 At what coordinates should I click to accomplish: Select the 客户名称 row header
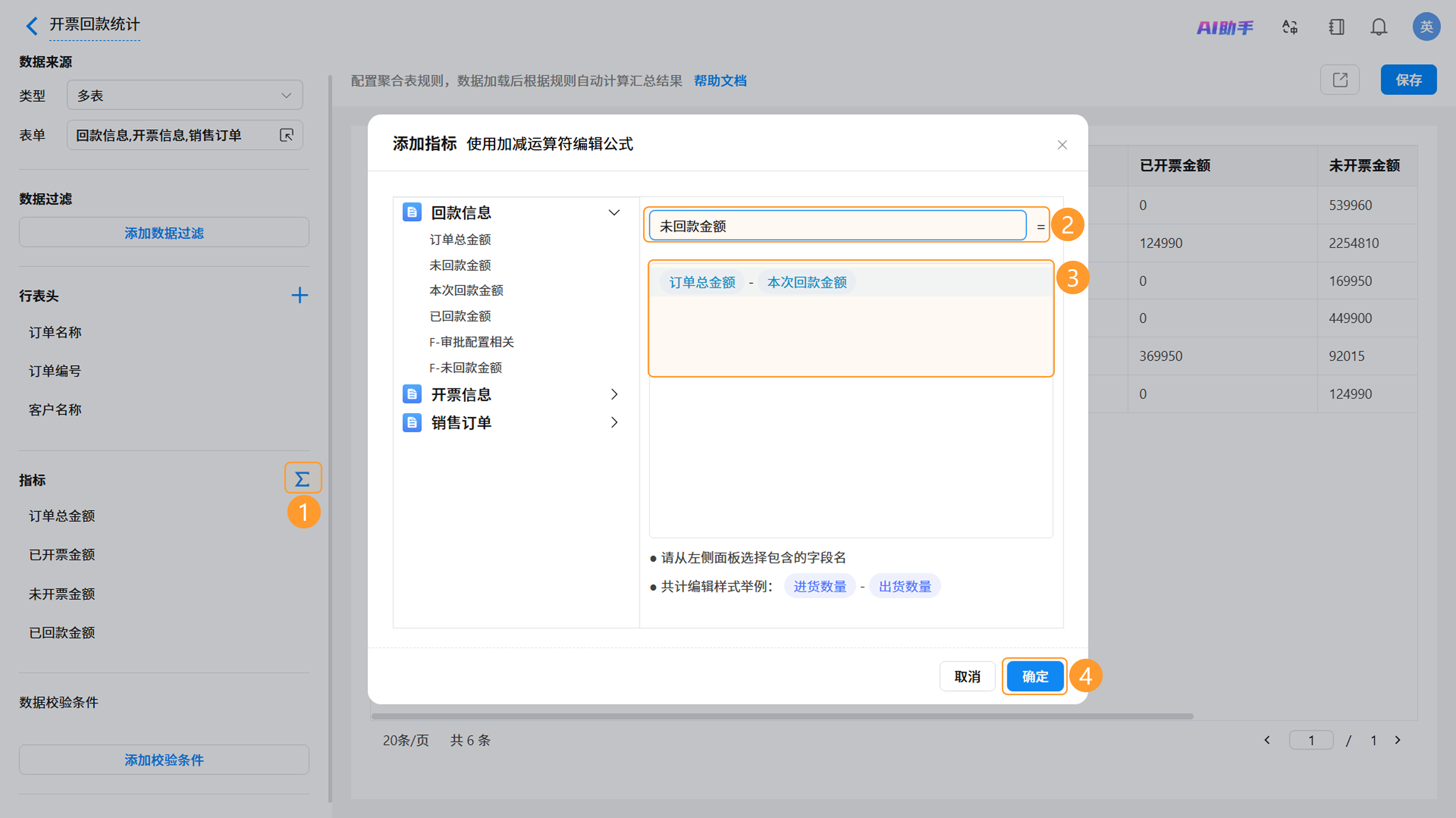point(55,410)
